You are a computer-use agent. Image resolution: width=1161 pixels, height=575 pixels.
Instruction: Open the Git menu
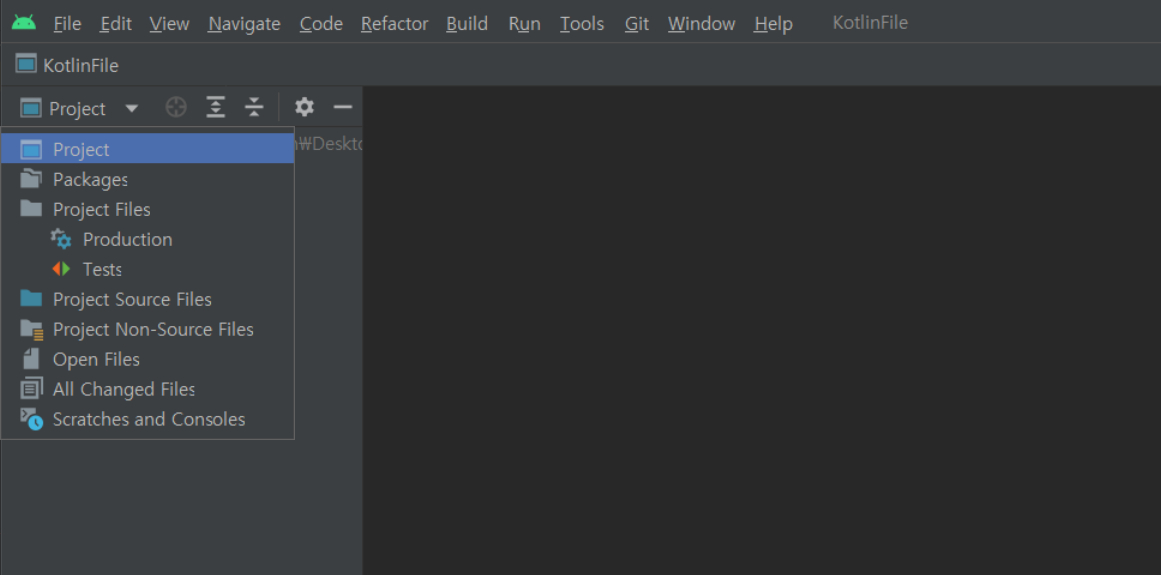click(637, 24)
